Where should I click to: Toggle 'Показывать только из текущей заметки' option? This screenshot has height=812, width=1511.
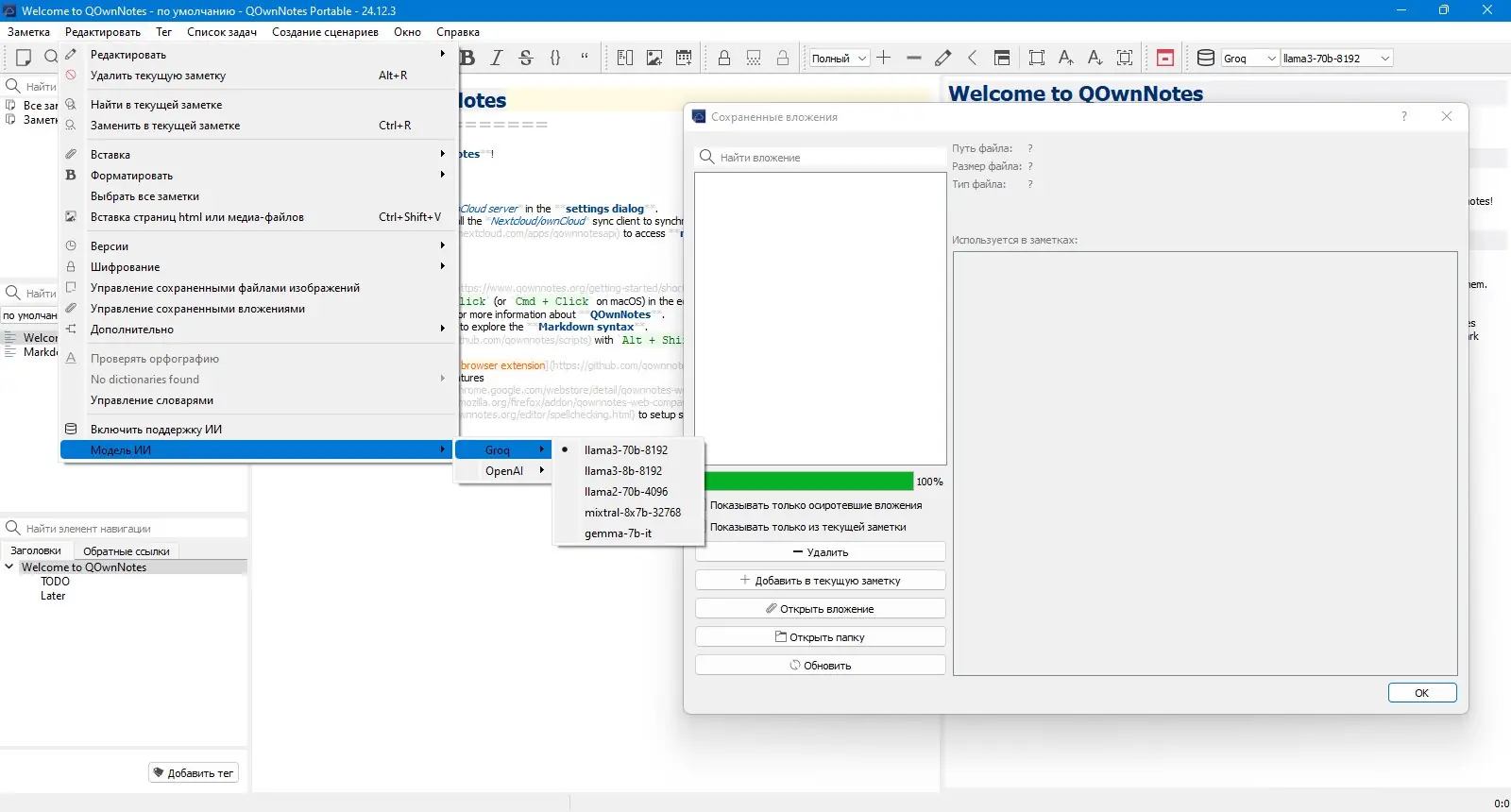coord(807,528)
